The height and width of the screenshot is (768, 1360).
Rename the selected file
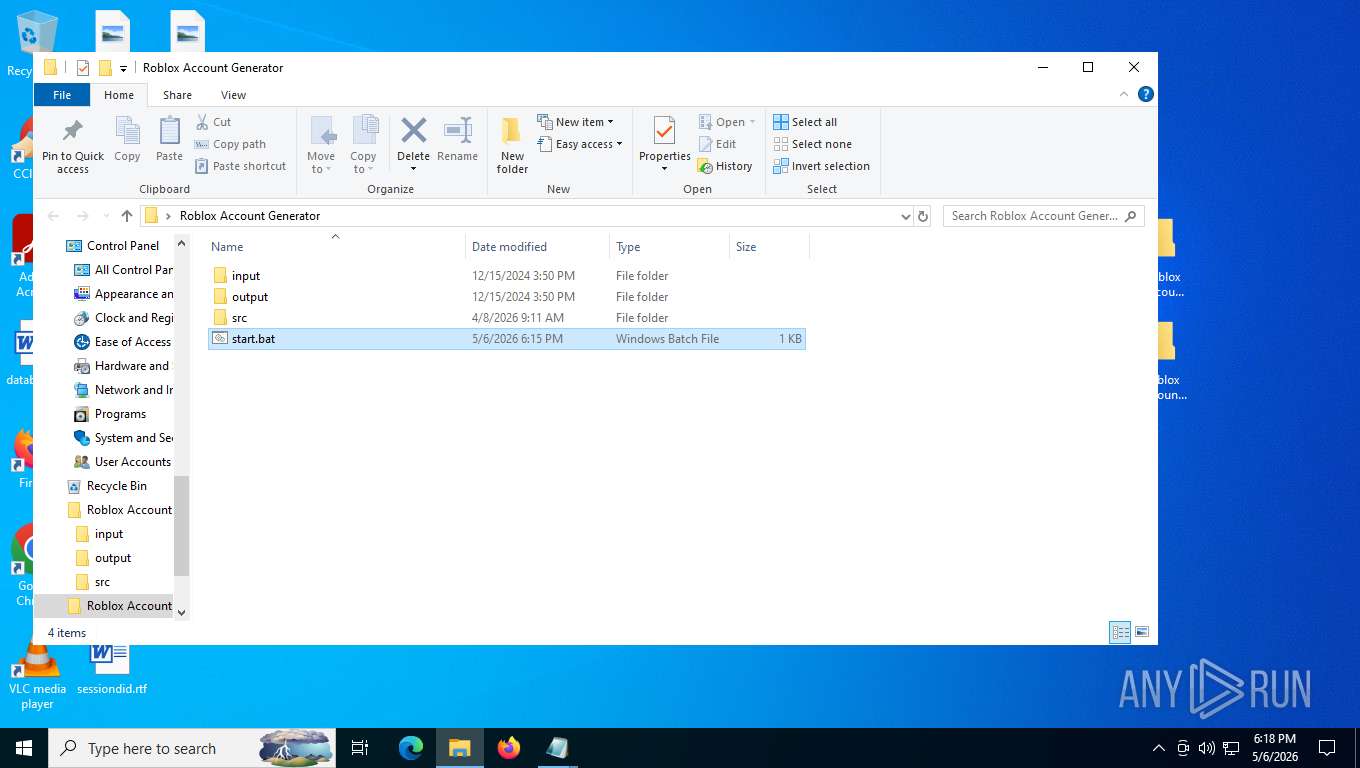pos(457,139)
